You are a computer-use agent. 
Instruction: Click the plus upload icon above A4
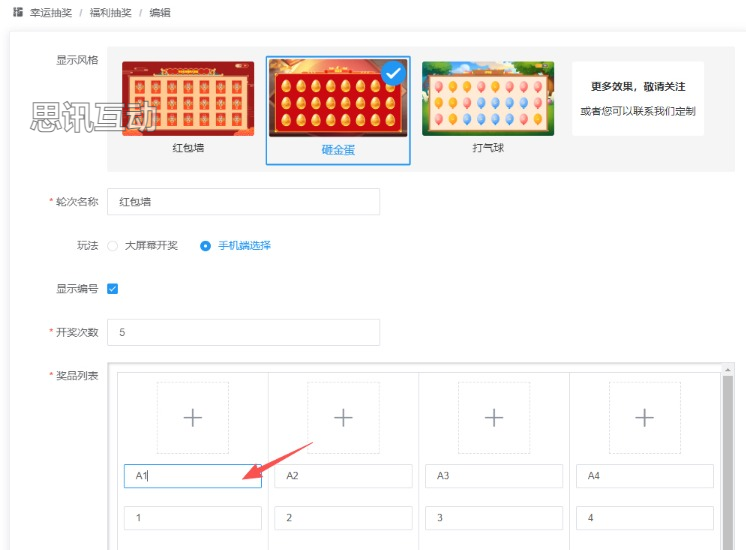click(x=645, y=418)
